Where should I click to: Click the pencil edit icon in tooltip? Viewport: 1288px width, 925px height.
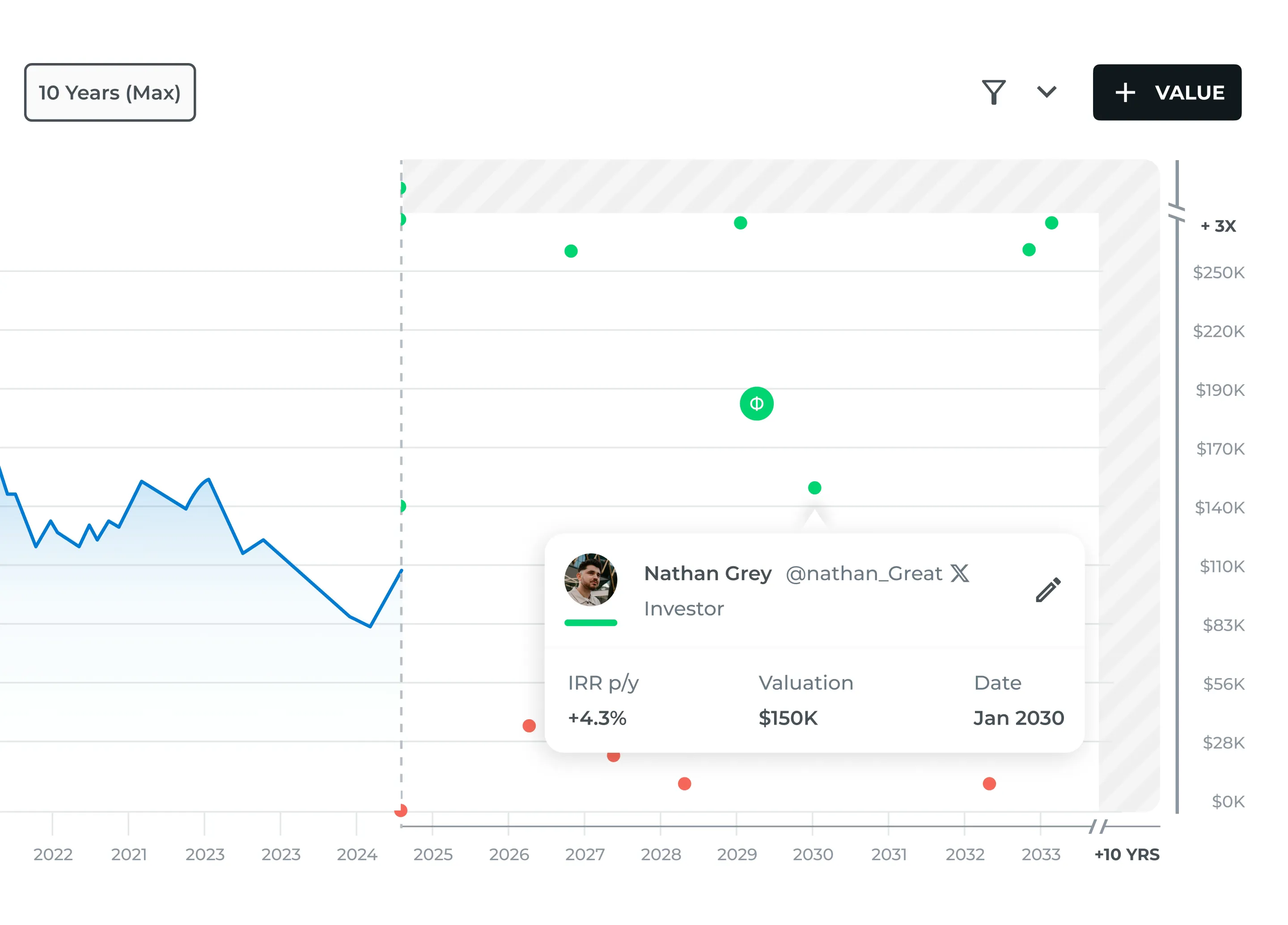pos(1048,590)
